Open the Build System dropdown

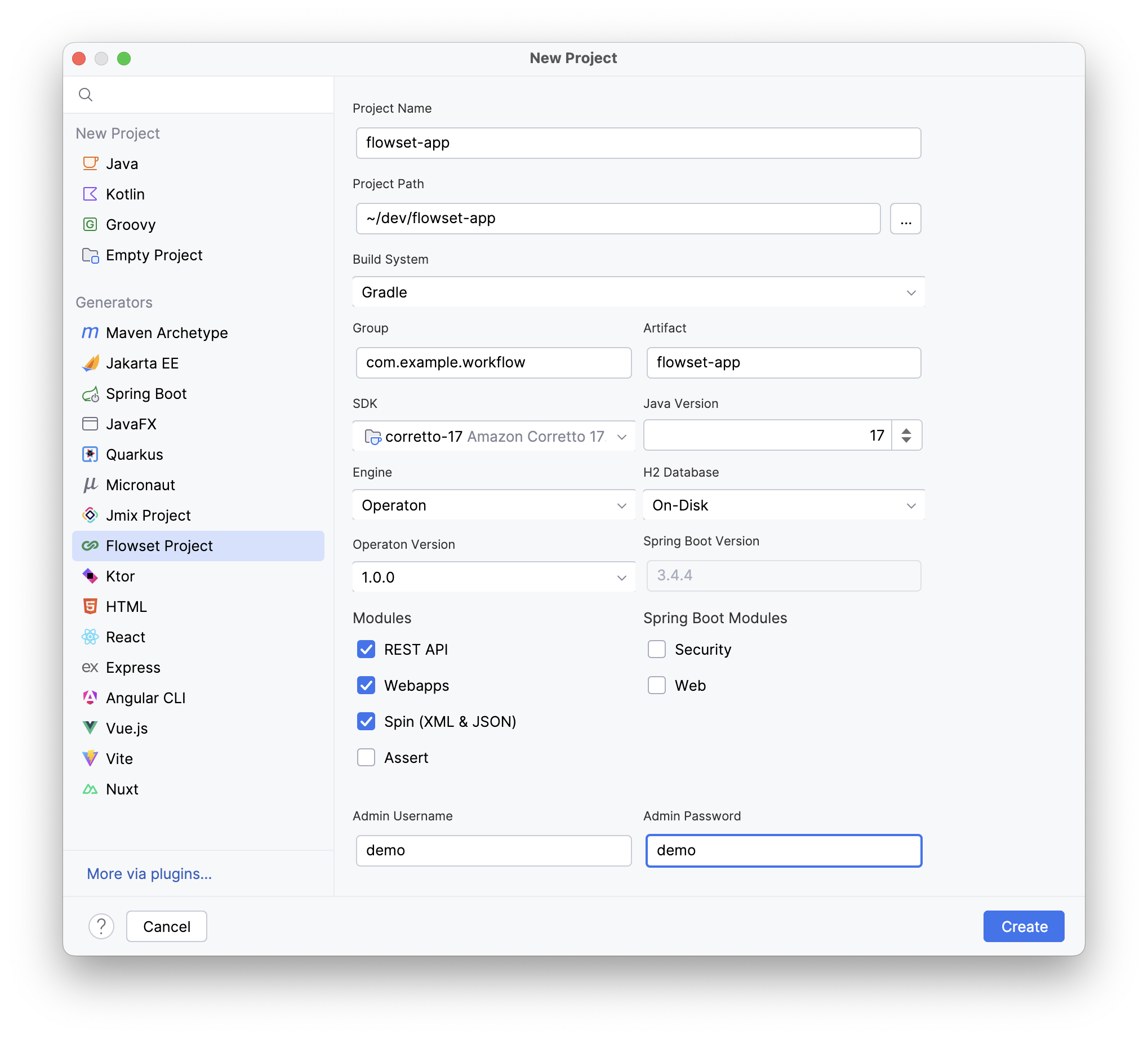point(638,292)
